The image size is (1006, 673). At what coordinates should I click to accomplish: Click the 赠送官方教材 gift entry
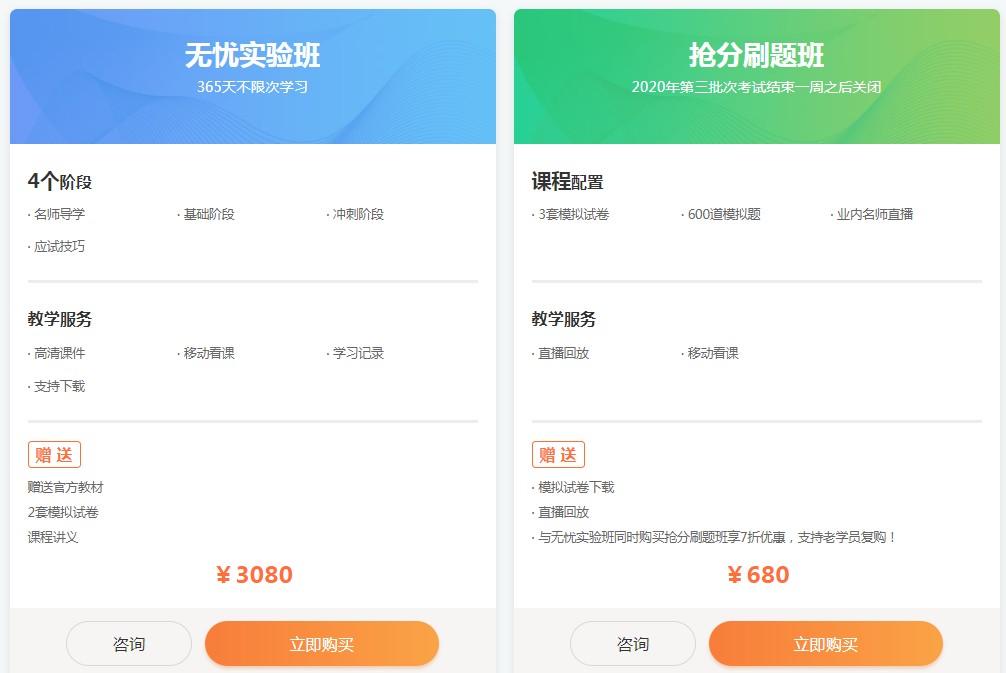(65, 490)
